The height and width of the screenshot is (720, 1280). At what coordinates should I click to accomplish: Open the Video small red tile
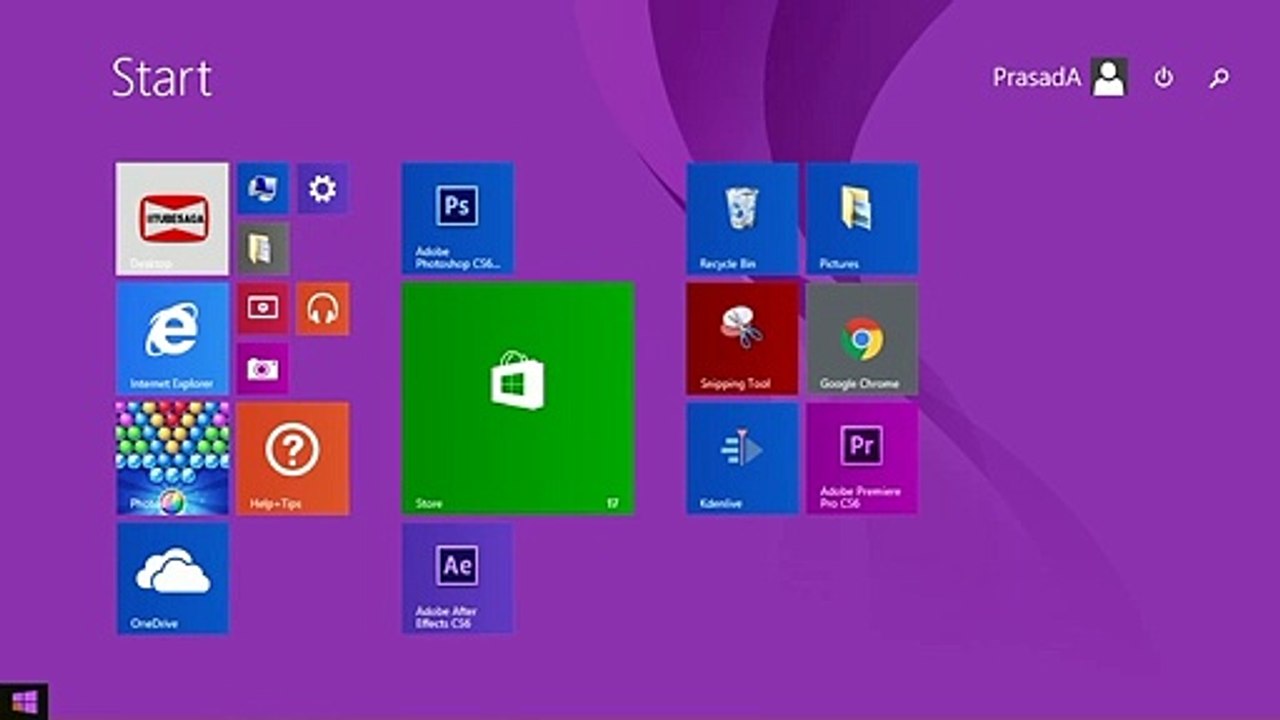pos(262,308)
